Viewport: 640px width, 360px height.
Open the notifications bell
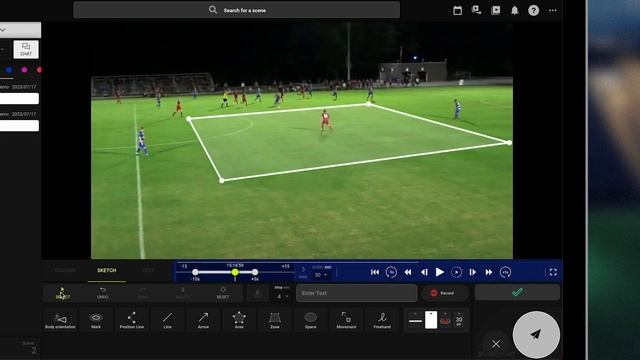[x=515, y=11]
